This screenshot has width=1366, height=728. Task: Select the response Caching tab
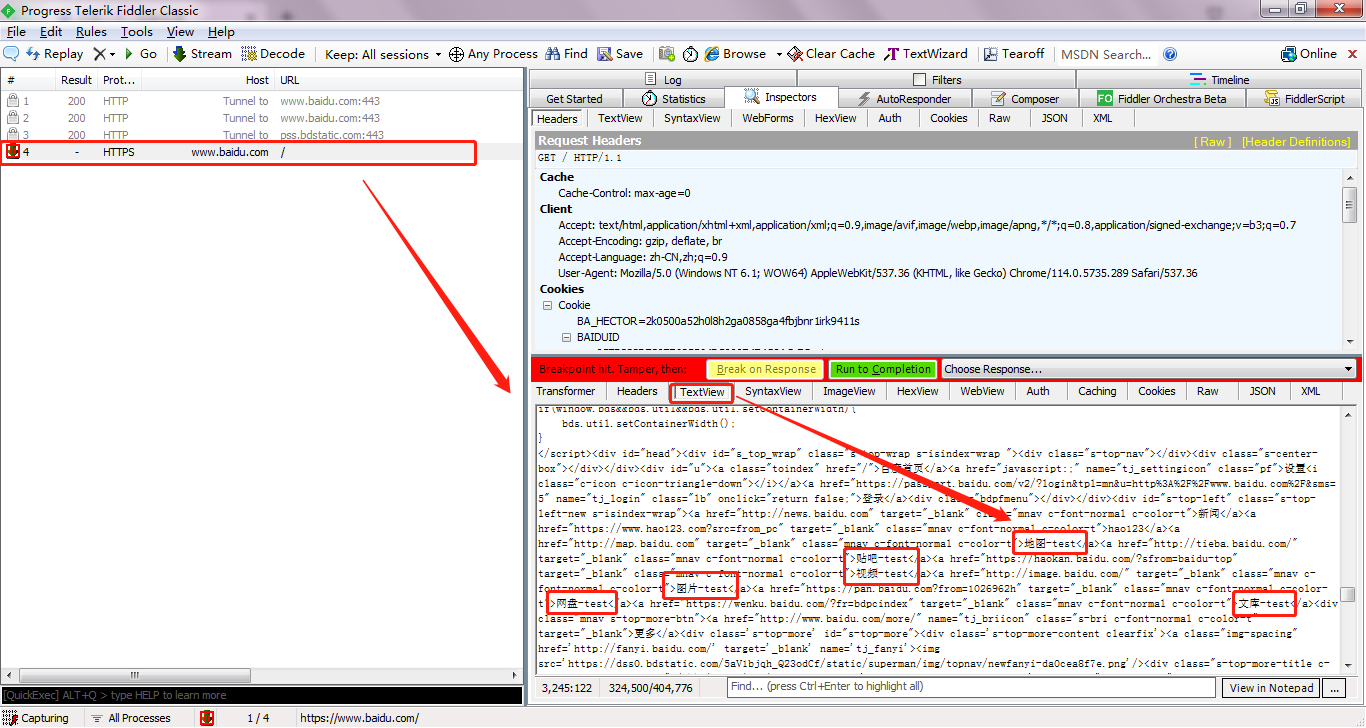1097,391
